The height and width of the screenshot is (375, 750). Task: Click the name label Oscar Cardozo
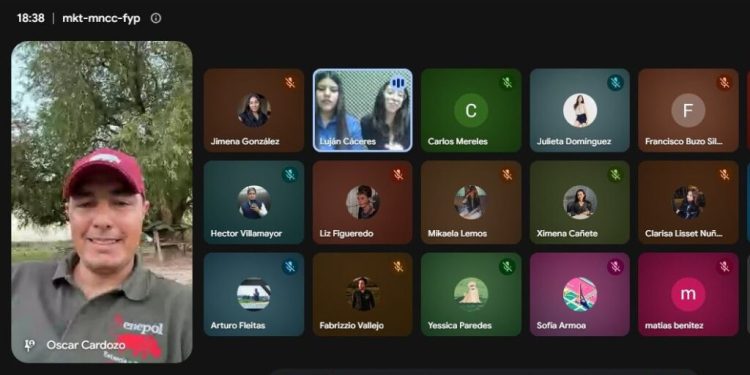pyautogui.click(x=86, y=345)
